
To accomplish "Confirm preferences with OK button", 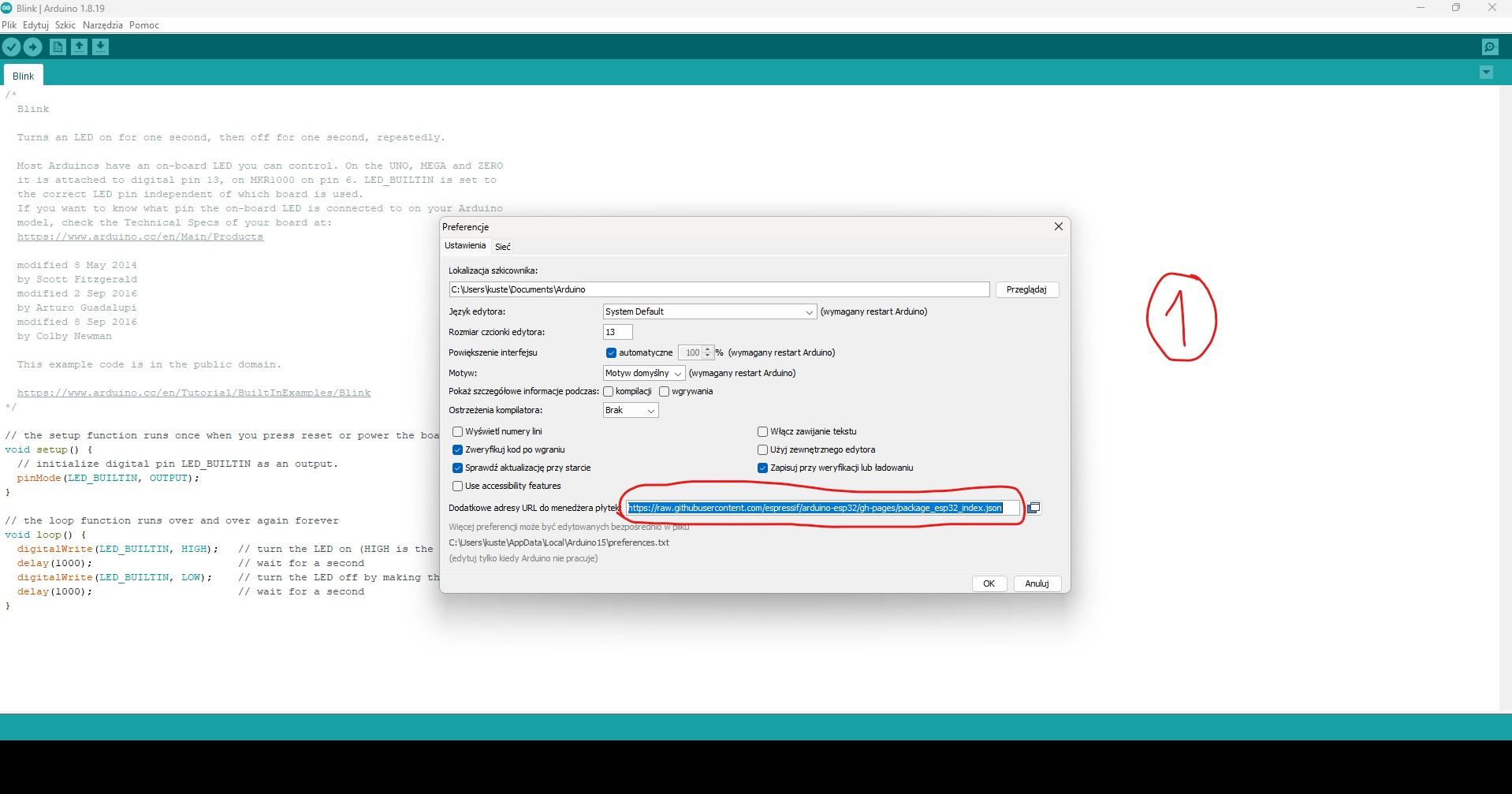I will click(989, 583).
